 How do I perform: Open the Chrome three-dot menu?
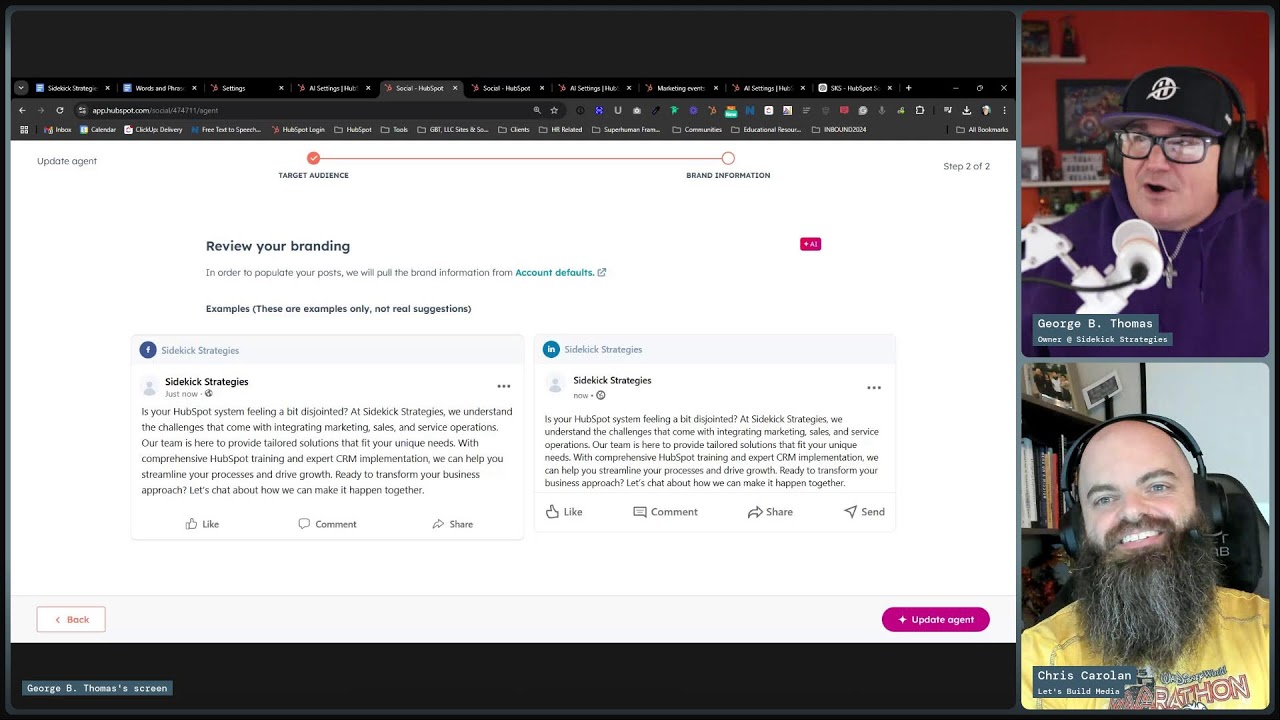pyautogui.click(x=1004, y=110)
